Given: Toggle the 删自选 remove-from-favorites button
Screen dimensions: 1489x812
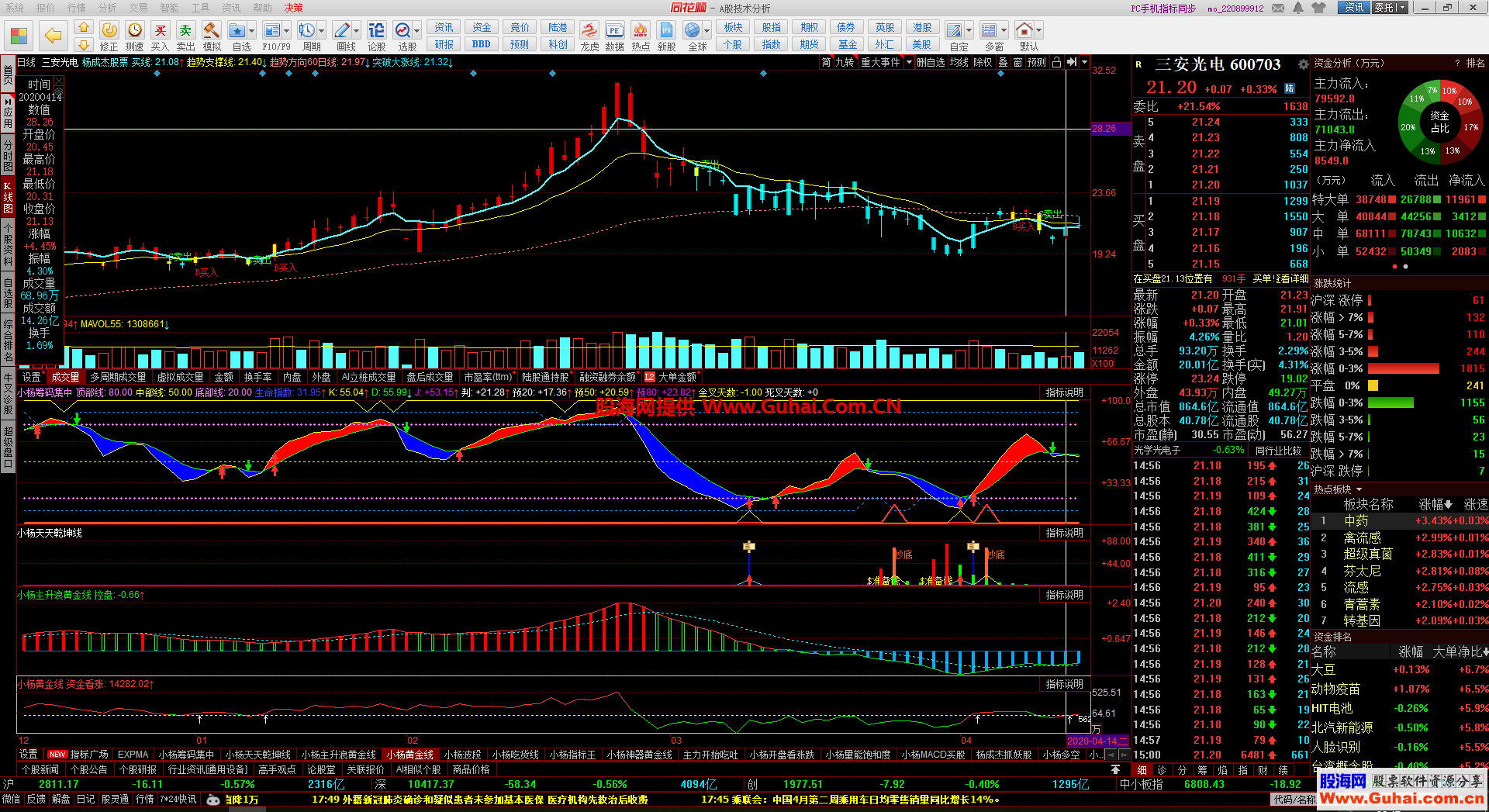Looking at the screenshot, I should (931, 63).
